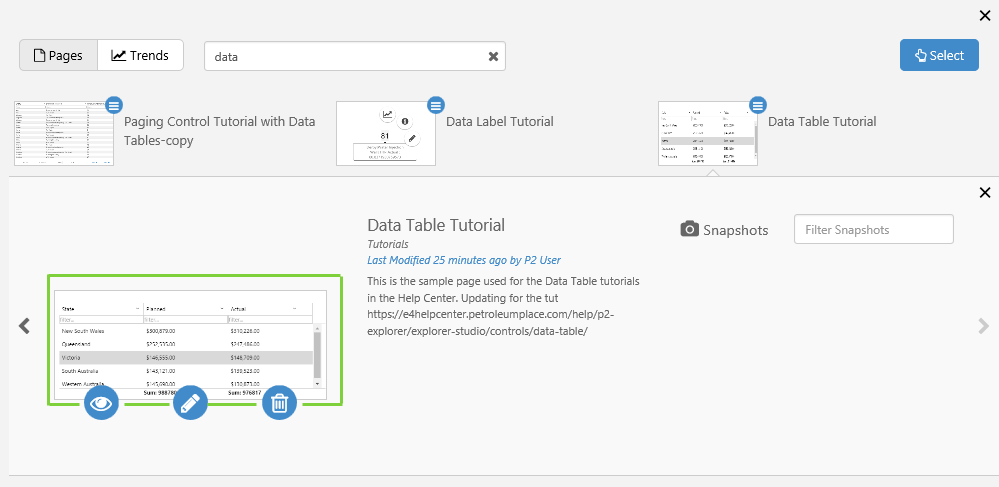
Task: Clear the search text with X icon
Action: 493,57
